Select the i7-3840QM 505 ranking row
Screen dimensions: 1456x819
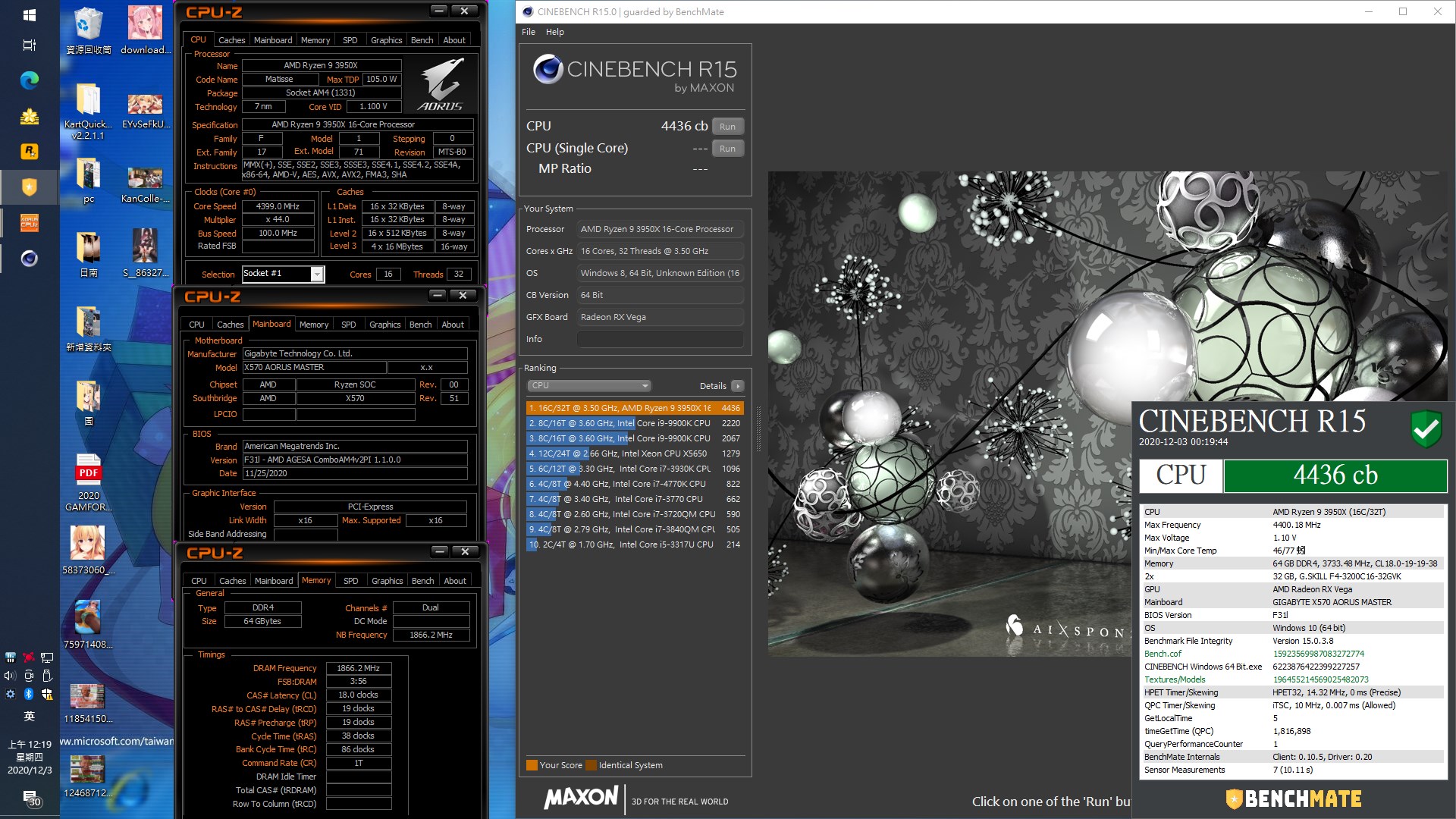pyautogui.click(x=635, y=529)
